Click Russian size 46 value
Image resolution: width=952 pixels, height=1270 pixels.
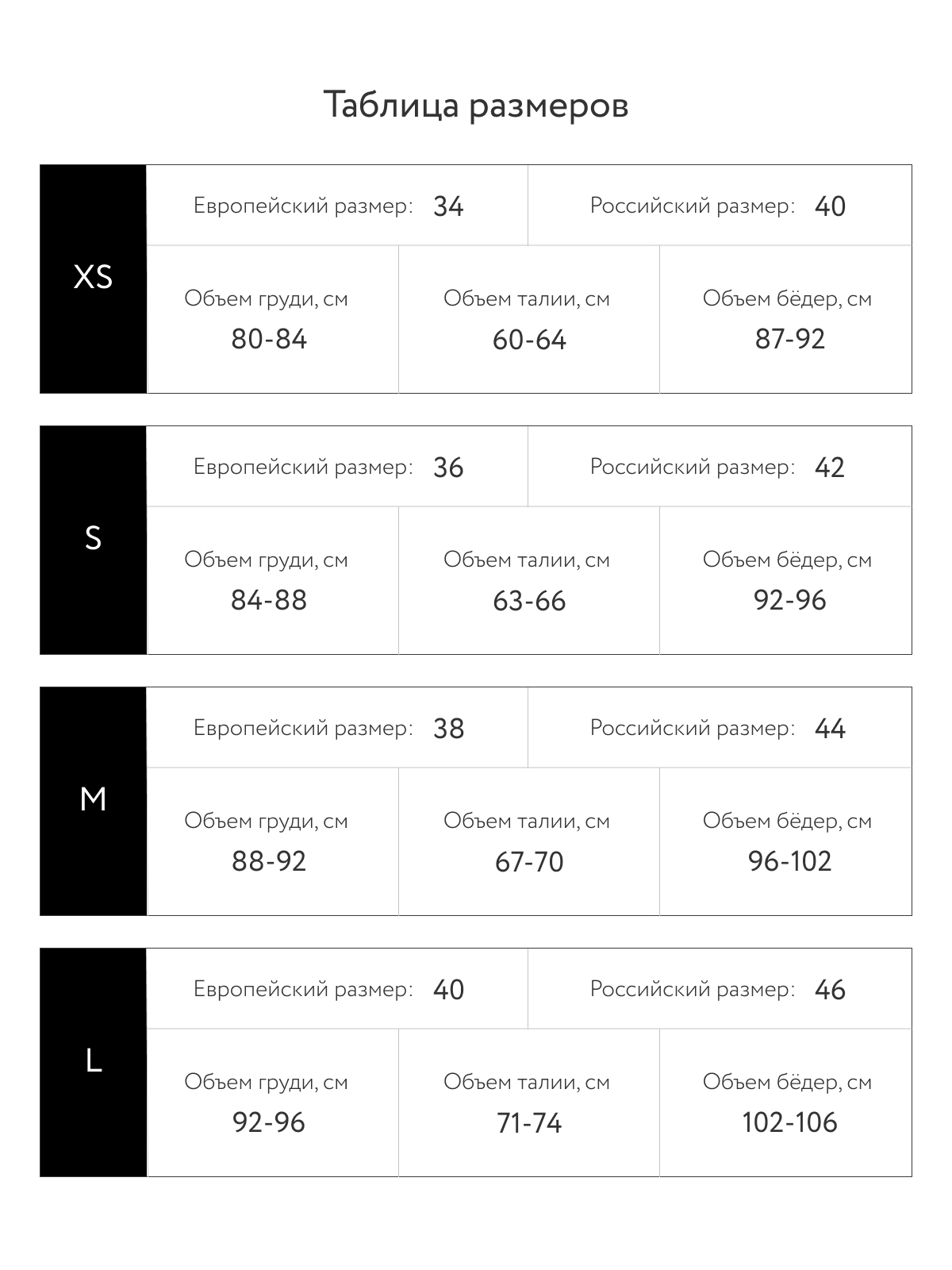(x=830, y=990)
